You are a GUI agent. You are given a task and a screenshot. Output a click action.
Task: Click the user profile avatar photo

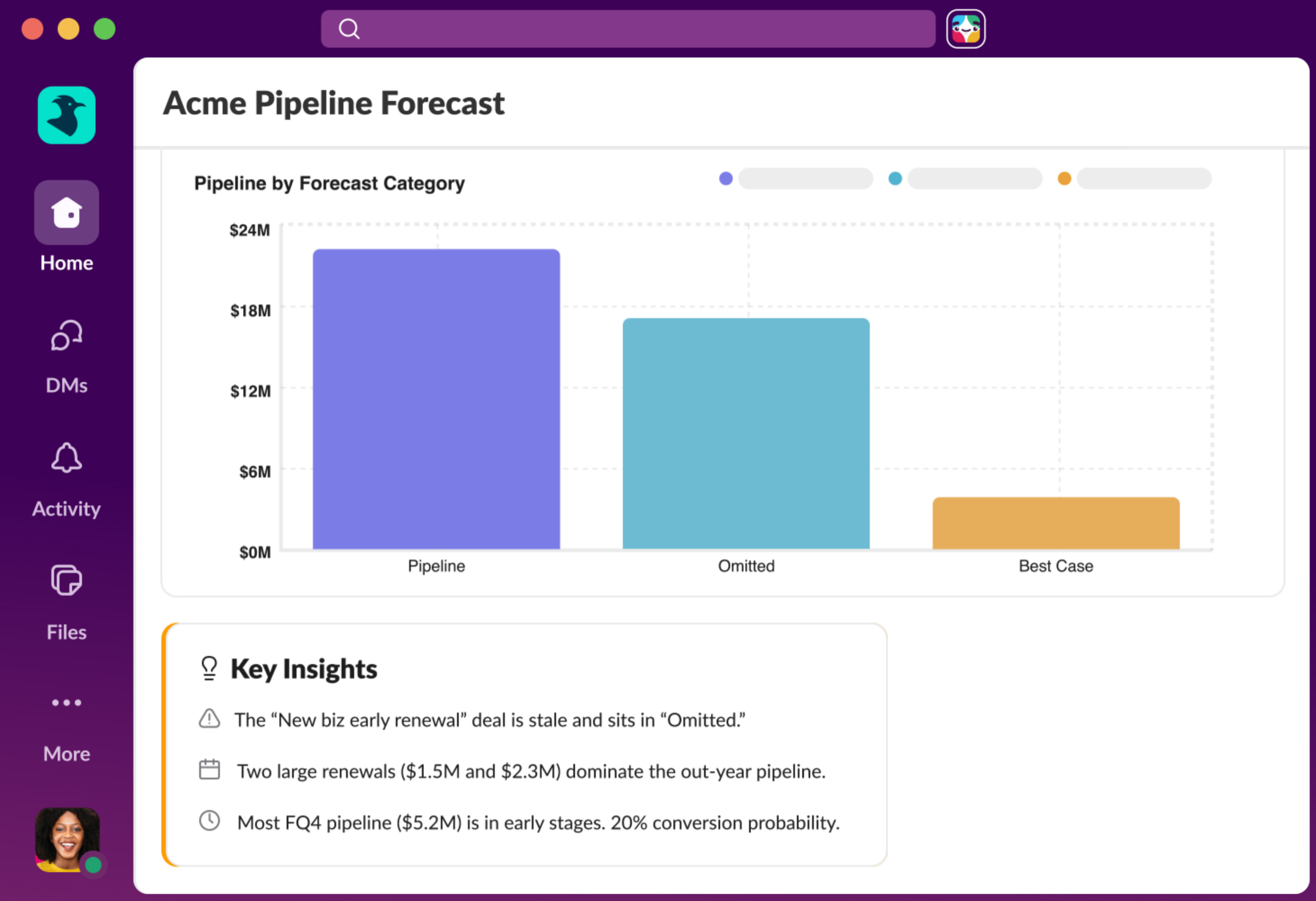coord(68,839)
